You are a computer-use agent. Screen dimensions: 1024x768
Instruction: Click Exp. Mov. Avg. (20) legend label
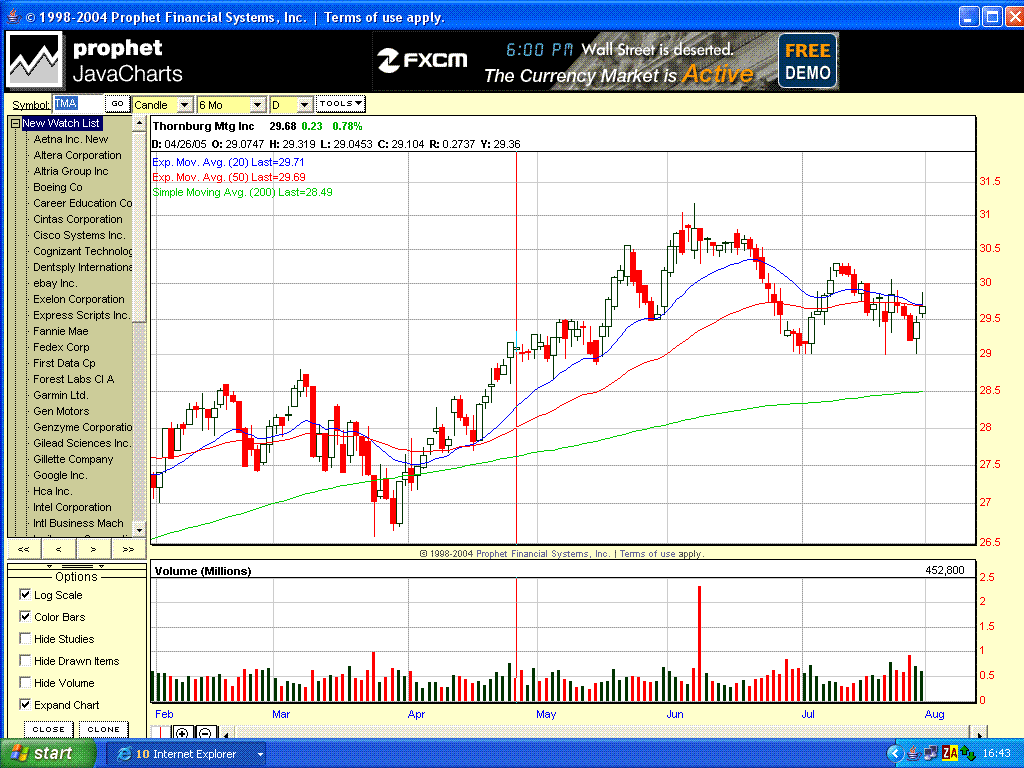[228, 162]
